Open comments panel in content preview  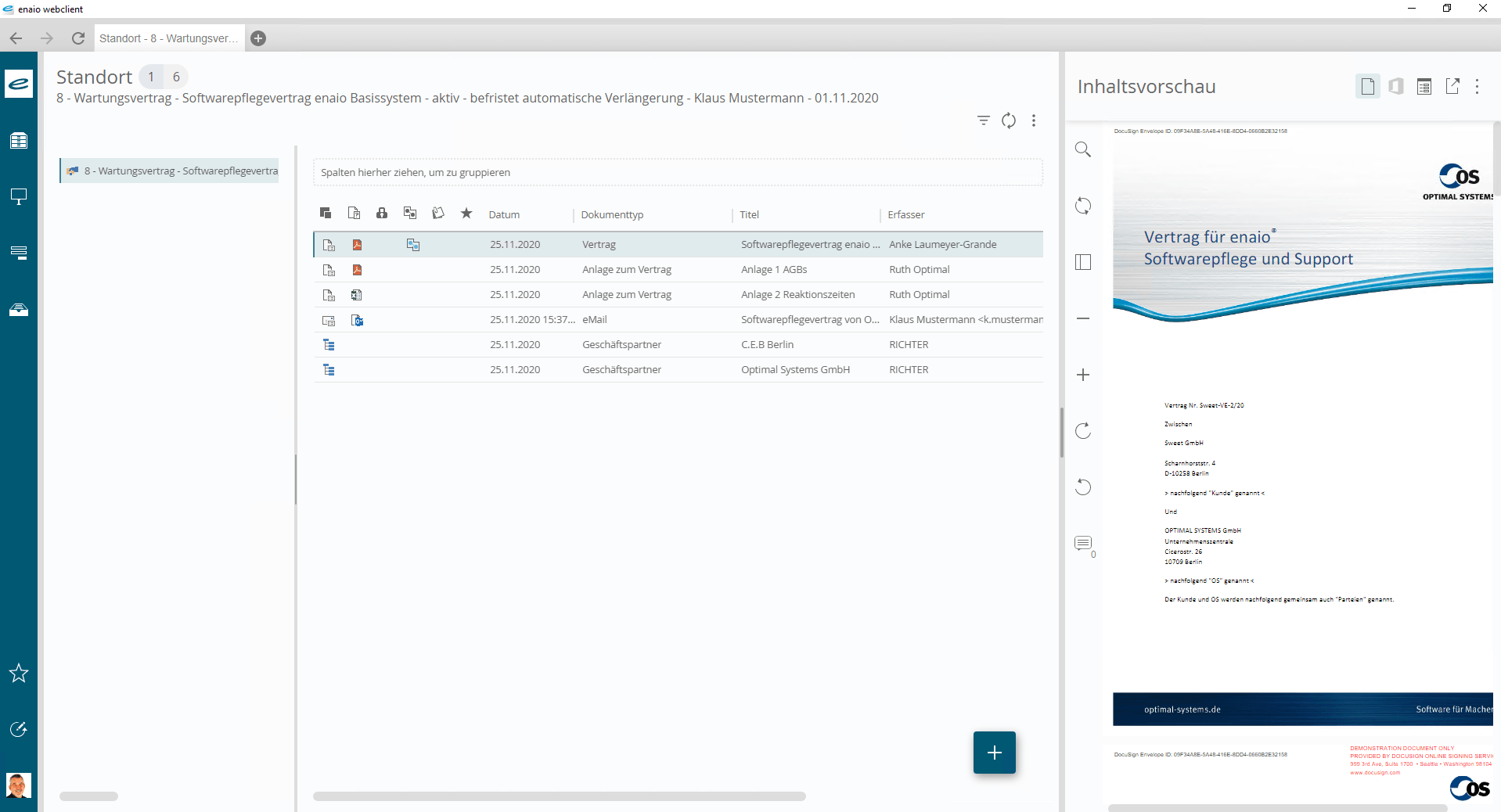[1083, 544]
